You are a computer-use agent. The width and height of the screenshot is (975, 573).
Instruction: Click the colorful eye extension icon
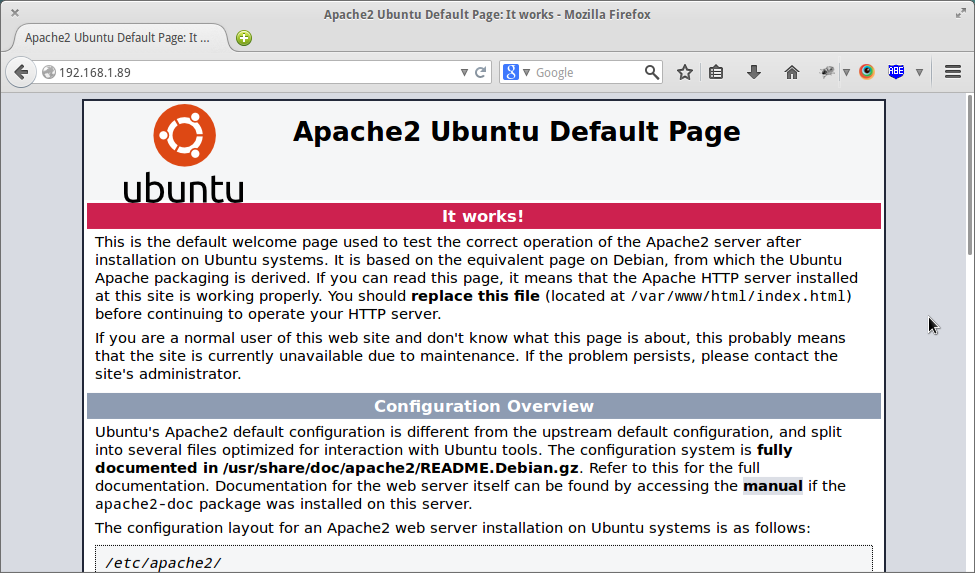[x=867, y=72]
